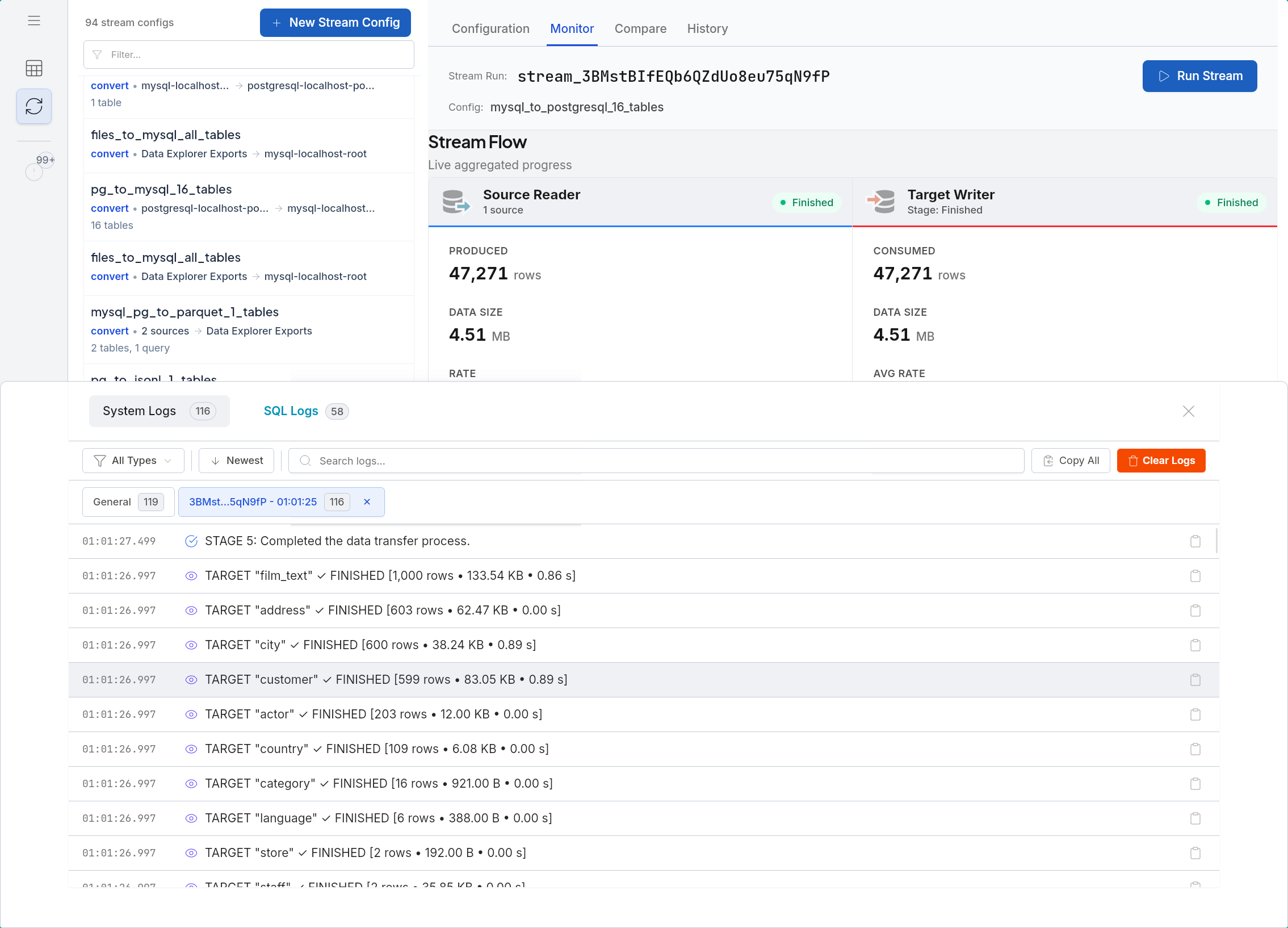The width and height of the screenshot is (1288, 928).
Task: Click the eye icon on film_text log
Action: point(191,576)
